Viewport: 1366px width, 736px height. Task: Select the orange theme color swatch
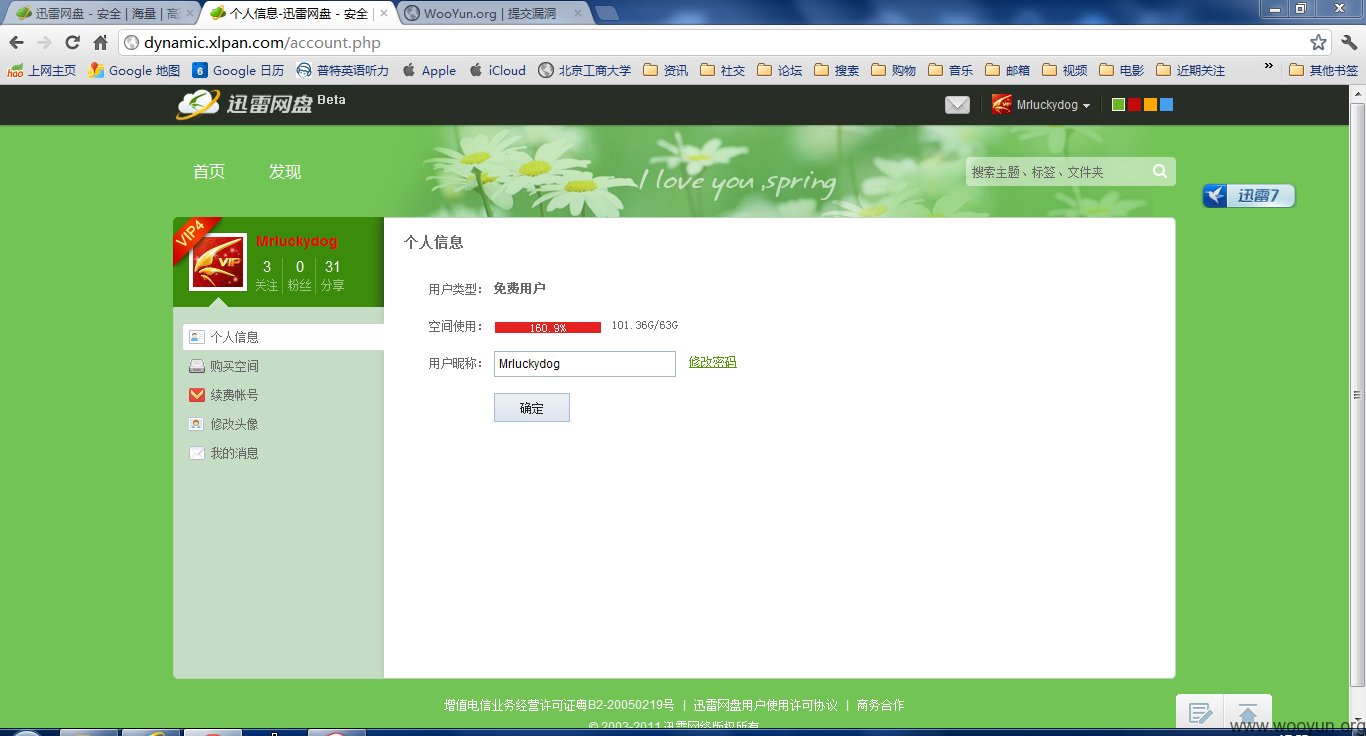(1151, 105)
